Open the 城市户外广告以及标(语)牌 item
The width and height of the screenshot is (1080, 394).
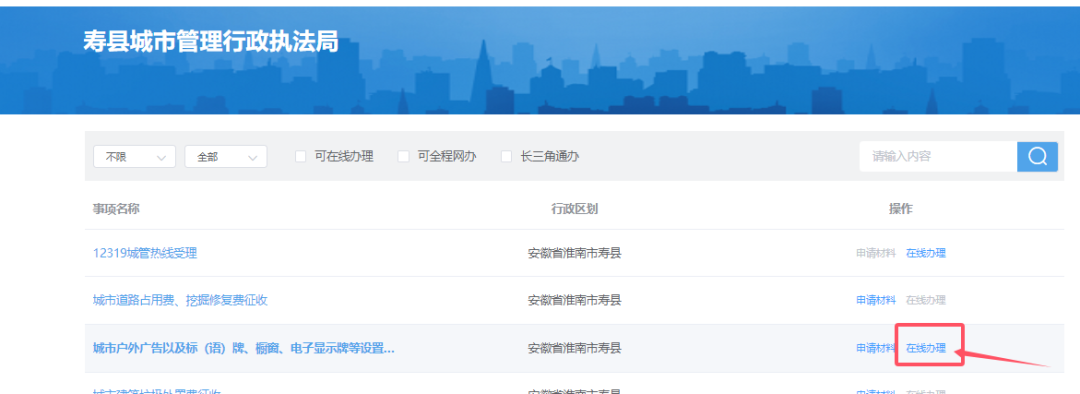(x=244, y=348)
